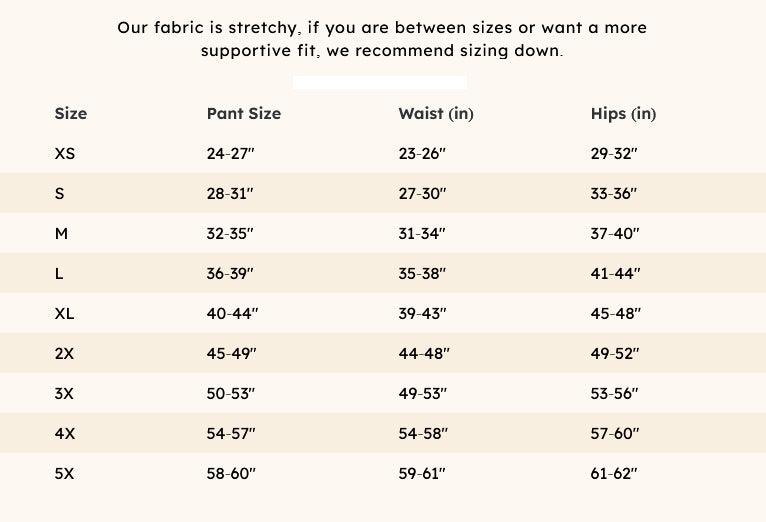Click the Size column header
The height and width of the screenshot is (522, 766).
[x=71, y=114]
